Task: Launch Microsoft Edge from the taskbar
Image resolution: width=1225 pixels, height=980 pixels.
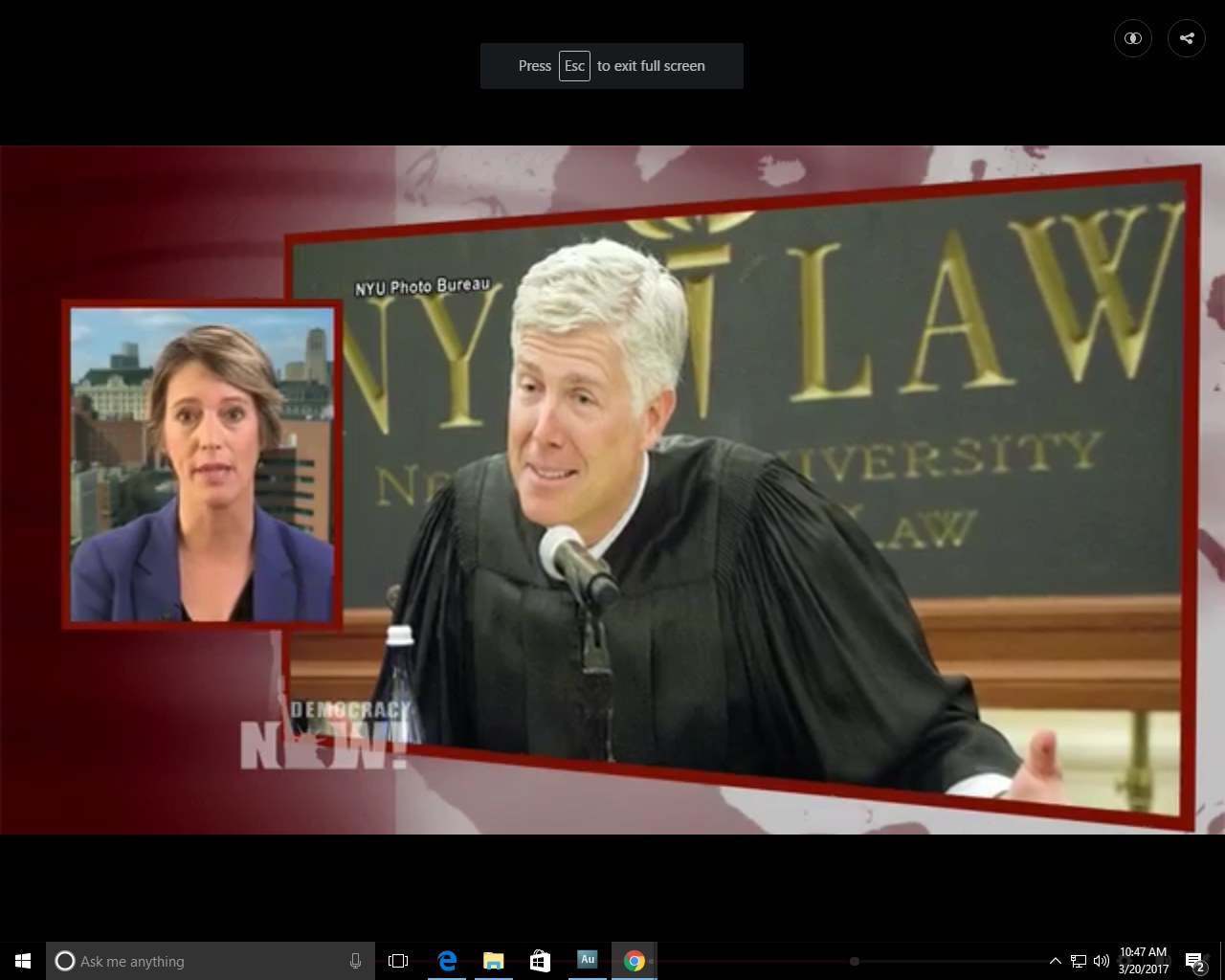Action: pos(447,961)
